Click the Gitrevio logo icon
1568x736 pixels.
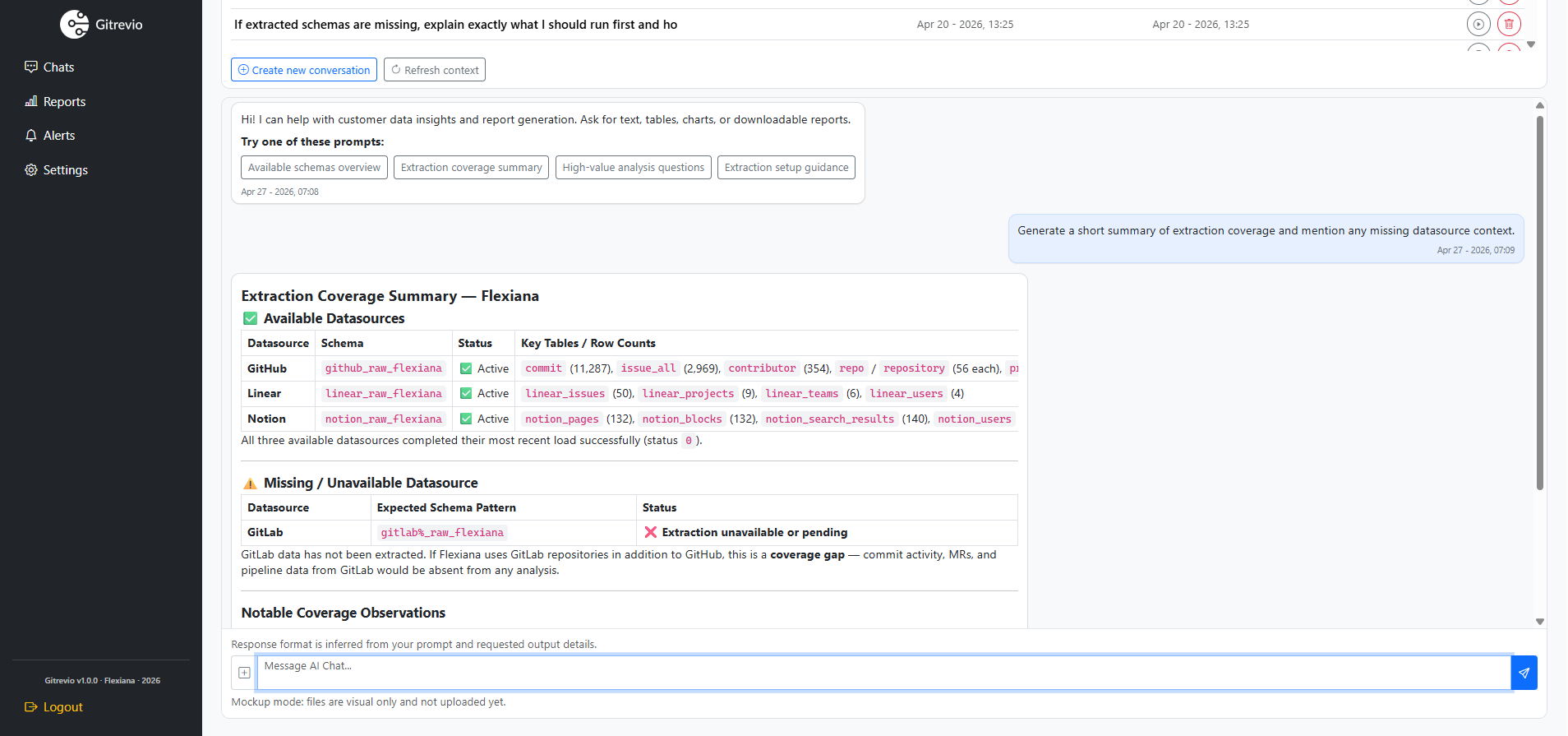(x=74, y=25)
